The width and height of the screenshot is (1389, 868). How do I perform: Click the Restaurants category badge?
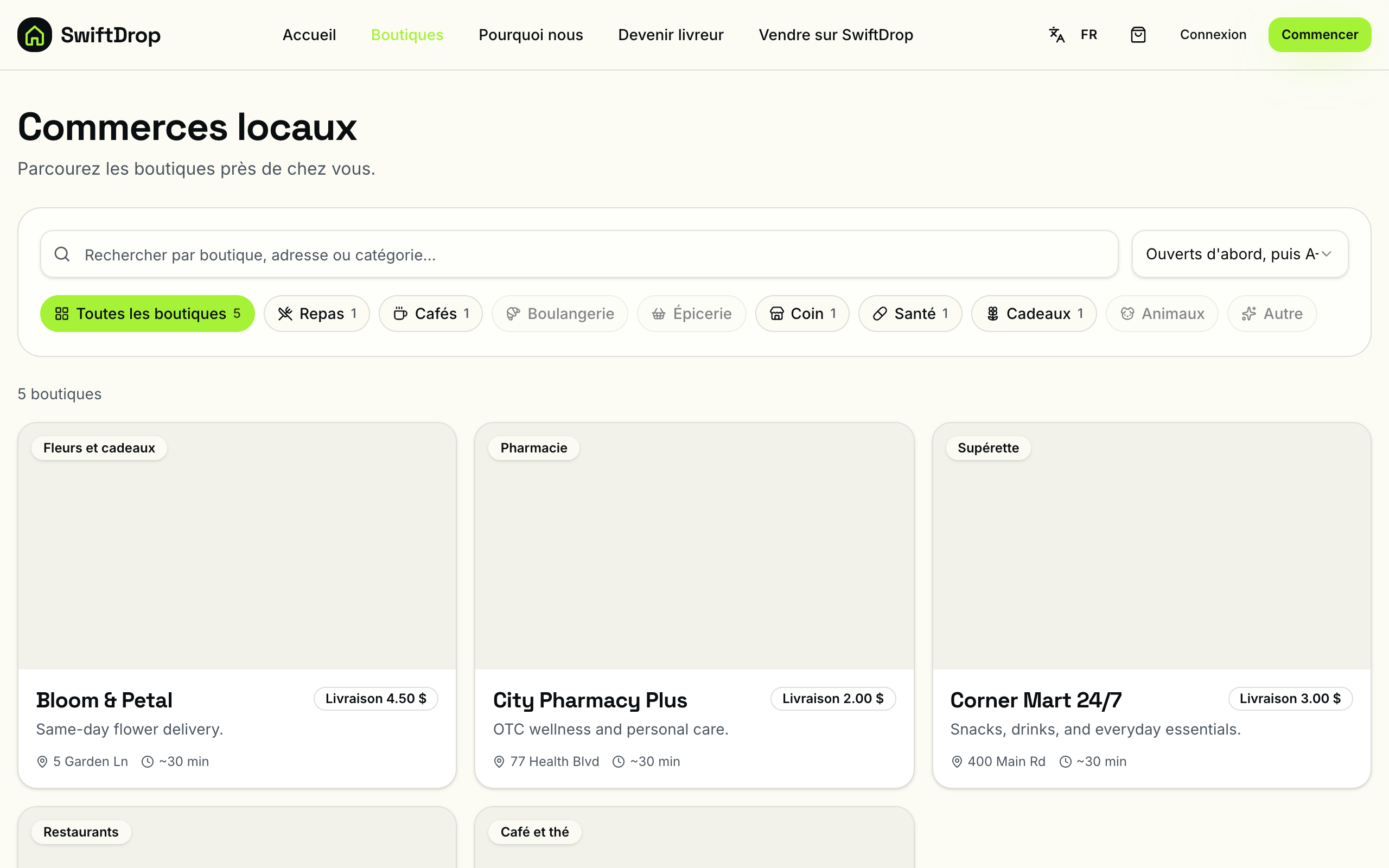coord(81,832)
